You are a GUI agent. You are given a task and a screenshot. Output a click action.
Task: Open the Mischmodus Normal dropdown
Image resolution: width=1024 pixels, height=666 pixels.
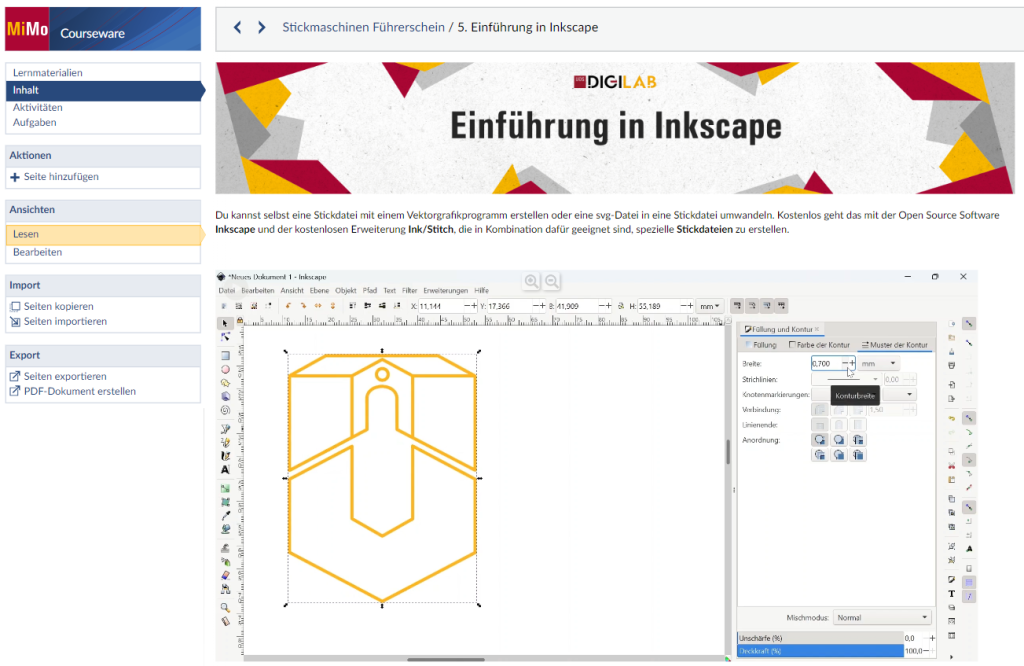coord(882,617)
